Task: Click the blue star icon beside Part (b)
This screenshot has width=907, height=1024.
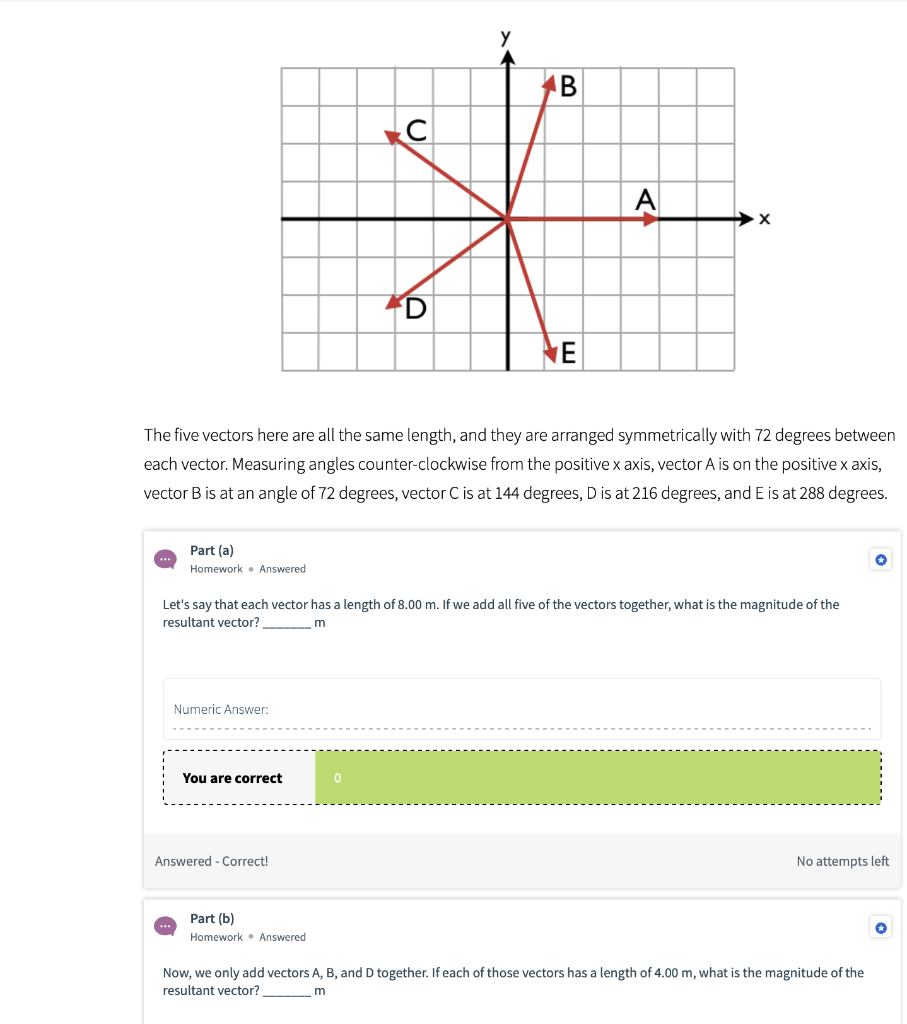Action: pyautogui.click(x=881, y=927)
